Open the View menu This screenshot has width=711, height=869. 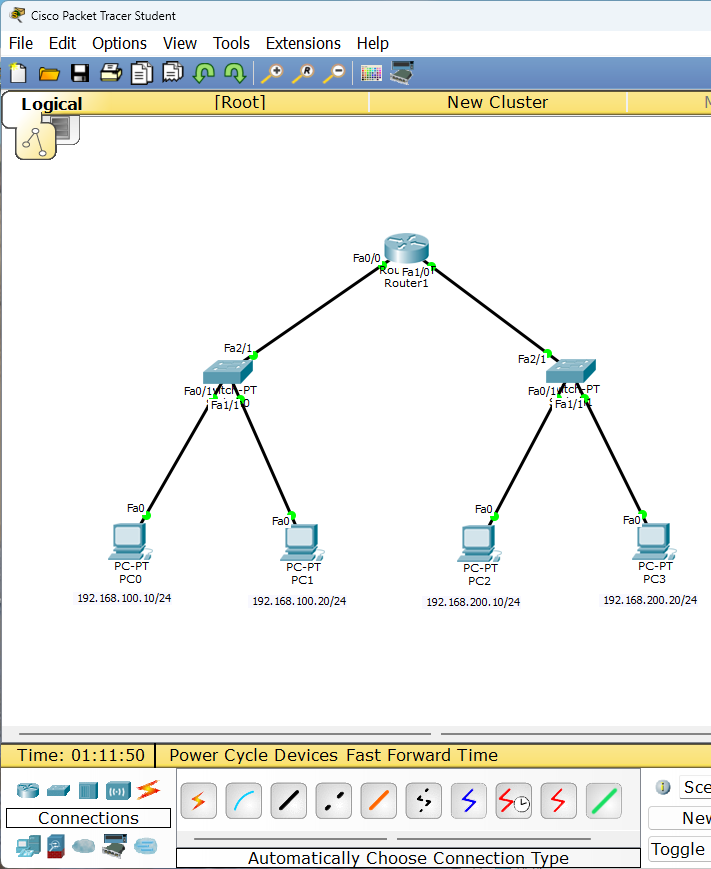[x=180, y=43]
